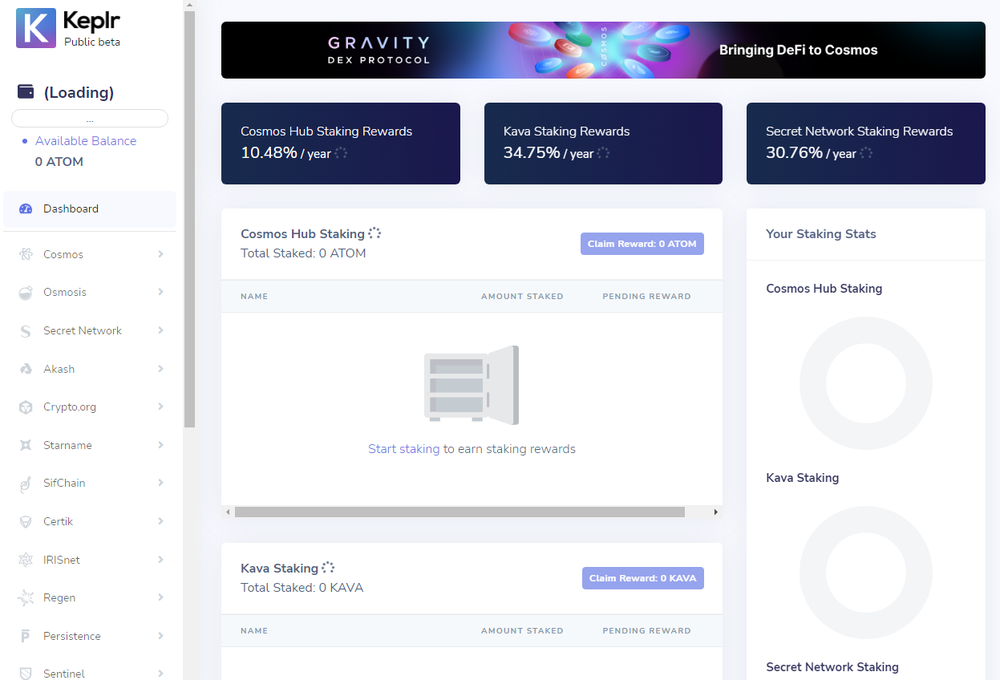Image resolution: width=1000 pixels, height=680 pixels.
Task: Click the Akash icon in sidebar
Action: [x=26, y=369]
